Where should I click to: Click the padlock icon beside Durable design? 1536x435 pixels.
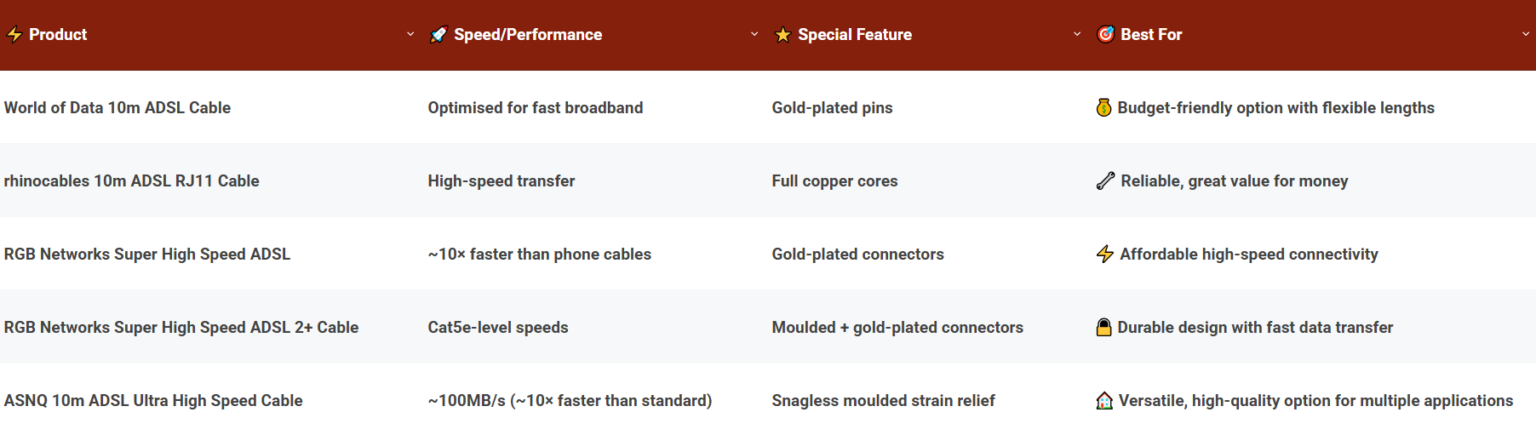tap(1104, 327)
